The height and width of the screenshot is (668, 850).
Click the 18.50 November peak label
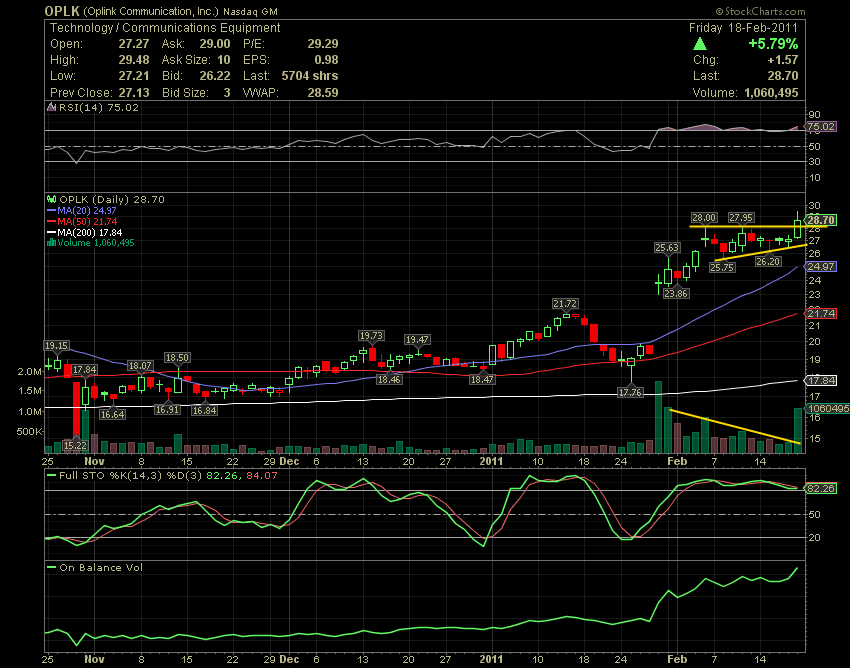[177, 357]
